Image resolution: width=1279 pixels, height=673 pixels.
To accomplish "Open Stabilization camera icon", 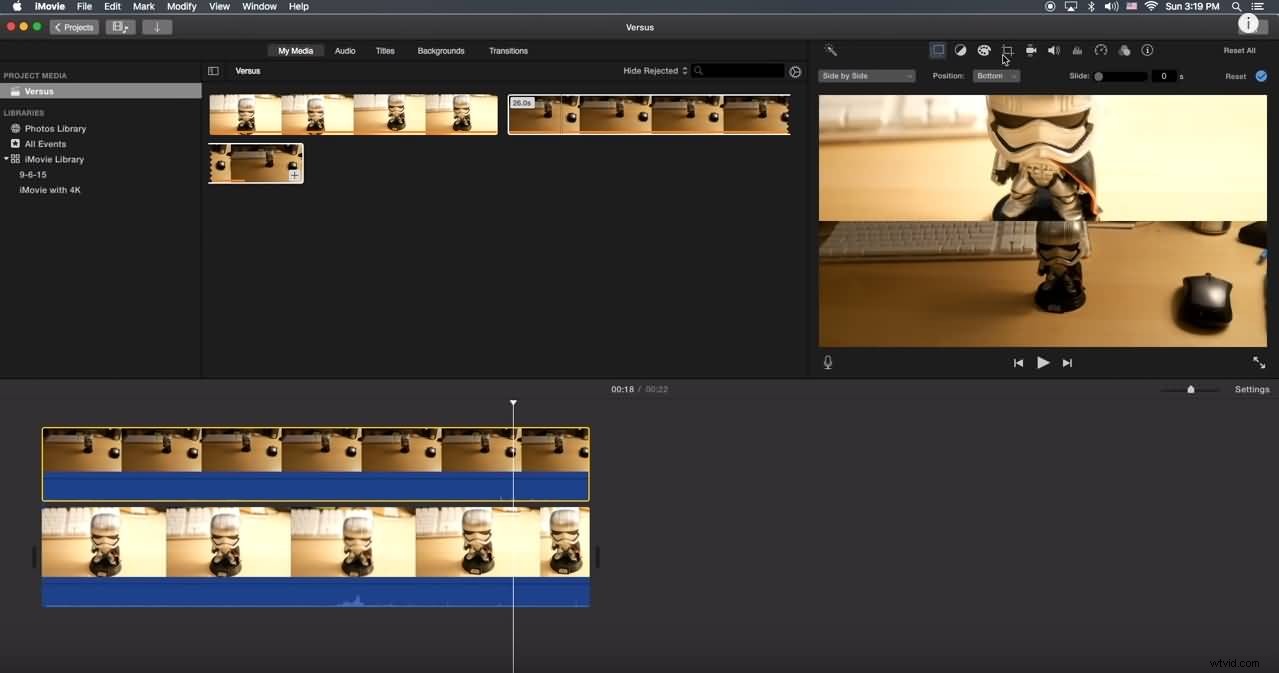I will click(x=1030, y=50).
